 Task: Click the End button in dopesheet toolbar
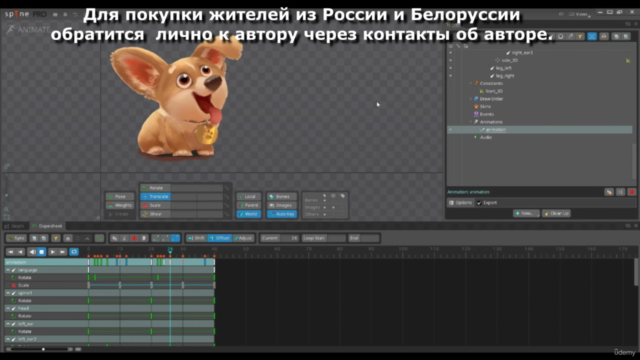point(354,238)
